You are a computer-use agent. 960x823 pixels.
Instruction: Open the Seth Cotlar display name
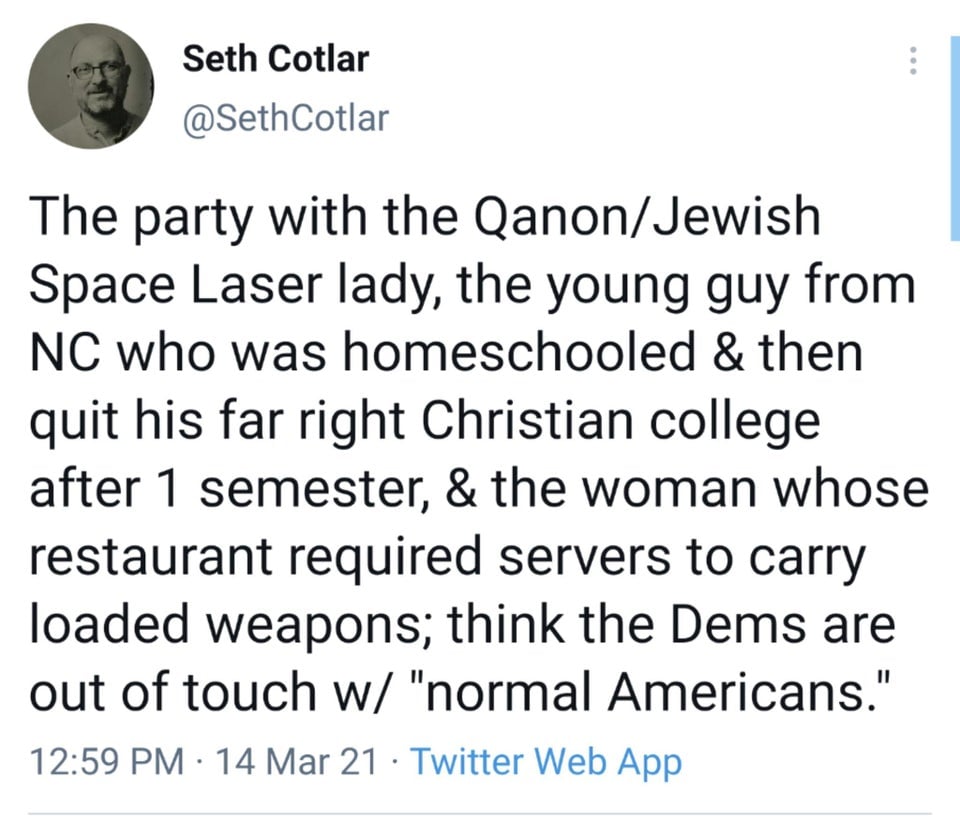click(276, 59)
